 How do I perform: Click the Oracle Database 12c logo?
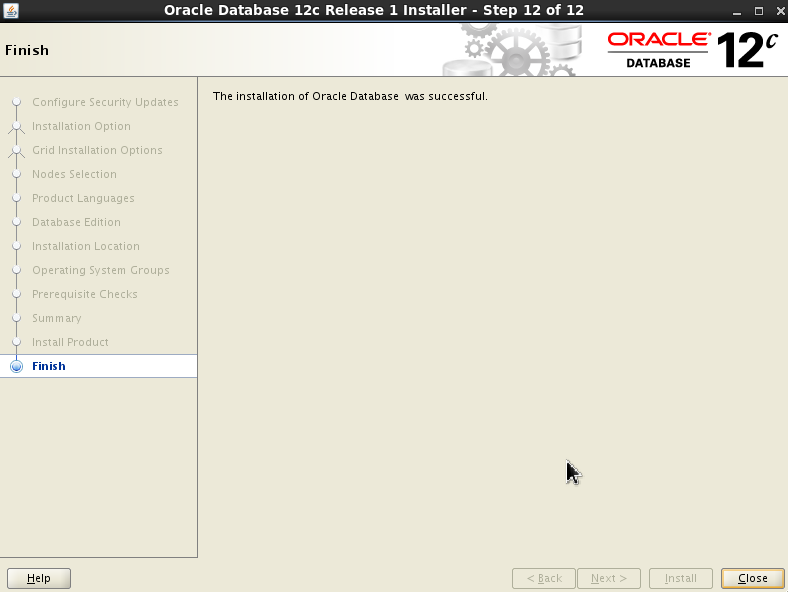(693, 50)
